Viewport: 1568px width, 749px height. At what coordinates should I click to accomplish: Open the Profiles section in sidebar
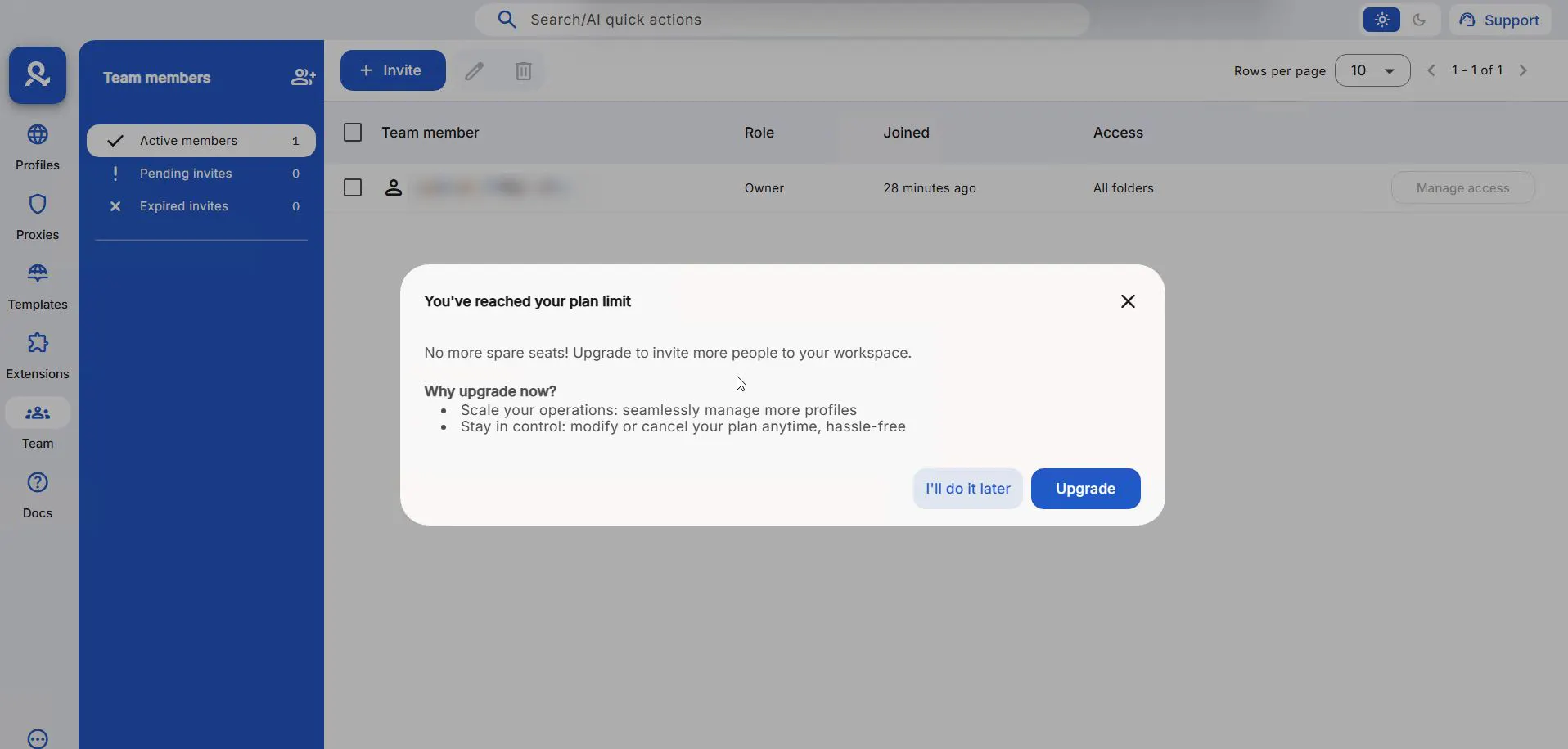38,147
